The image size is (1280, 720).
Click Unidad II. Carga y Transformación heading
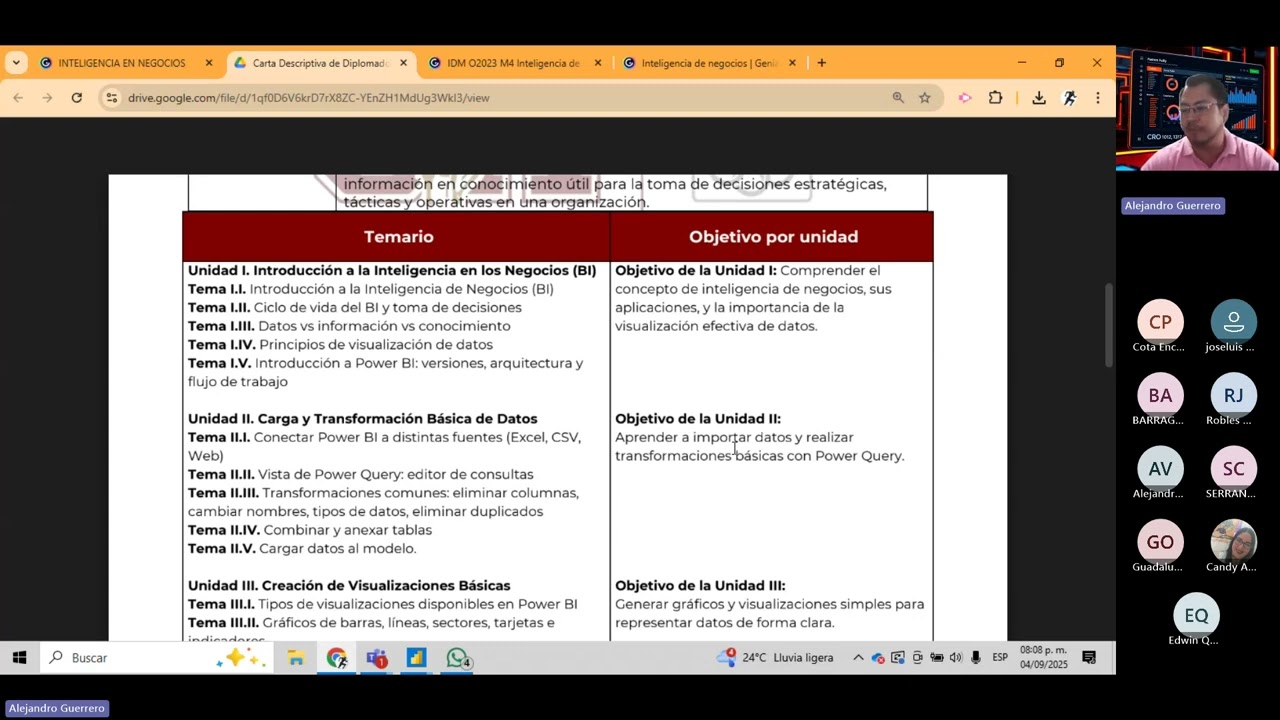[x=363, y=419]
